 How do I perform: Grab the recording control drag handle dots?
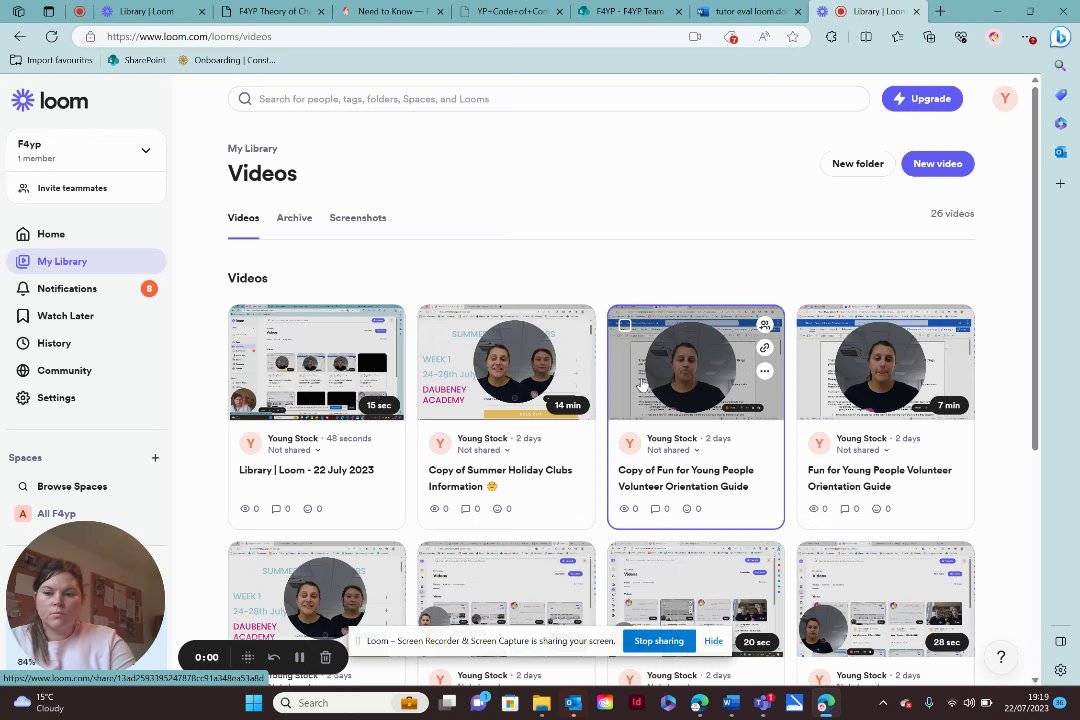tap(248, 657)
